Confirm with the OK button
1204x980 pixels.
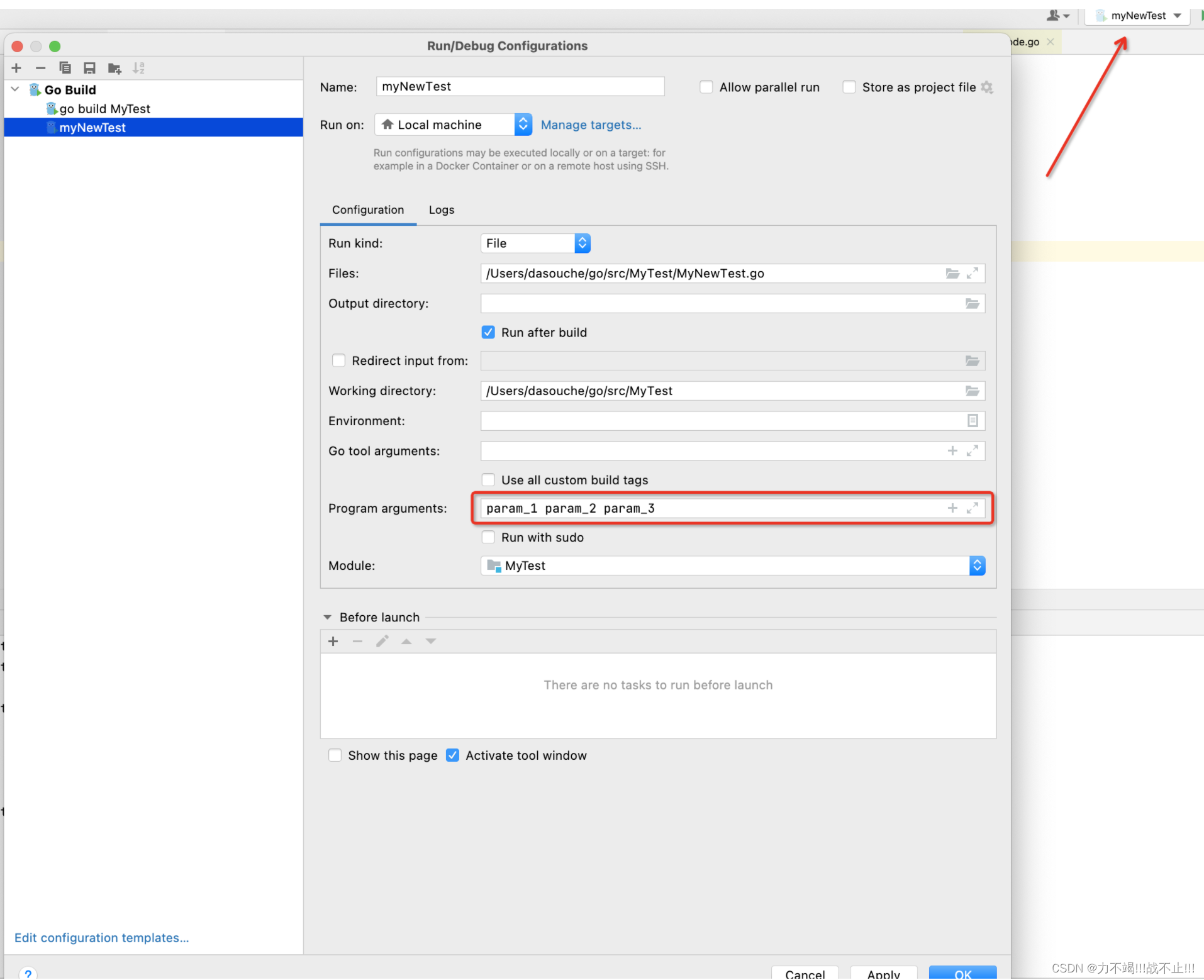(962, 974)
